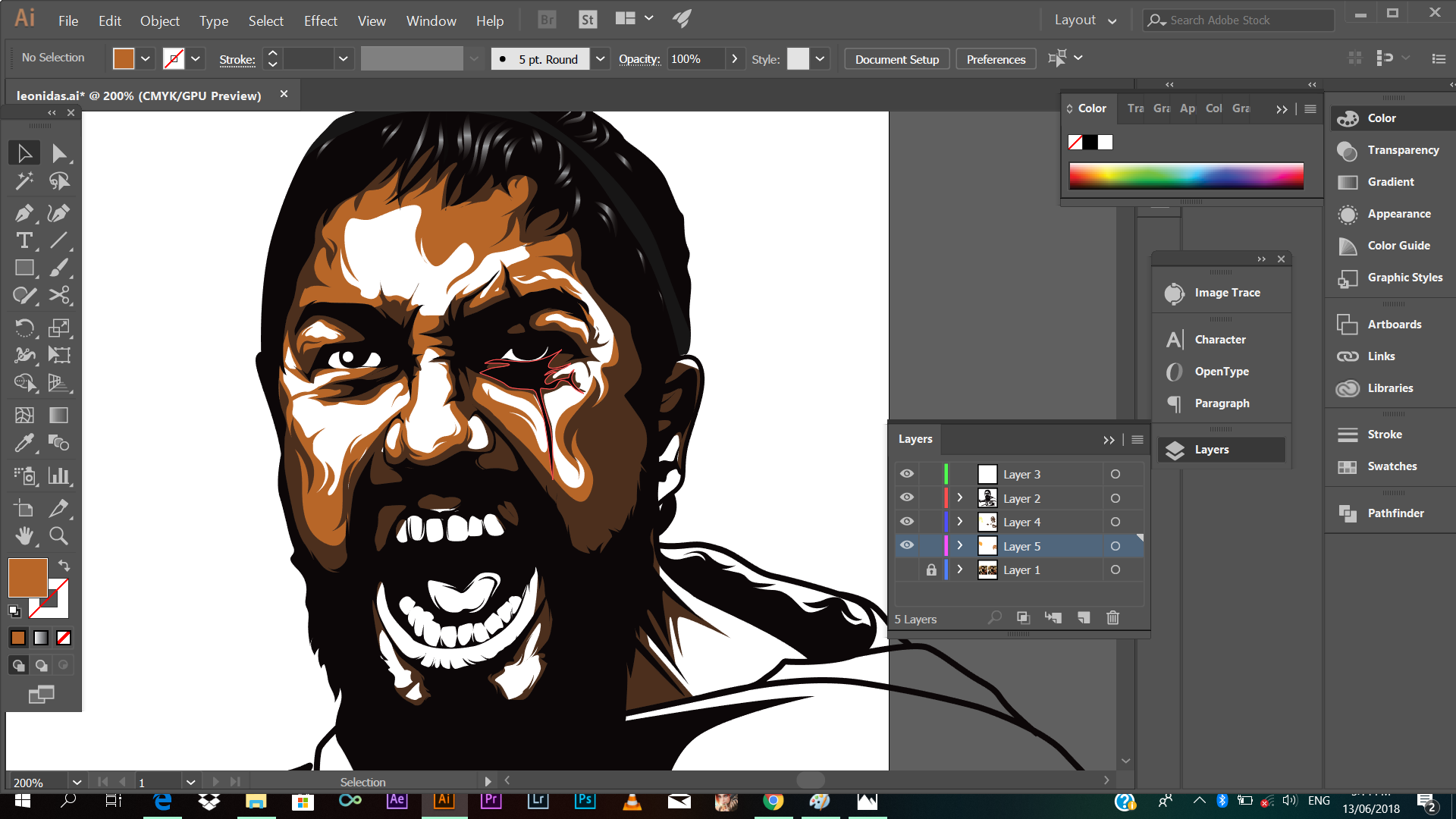Choose the Eyedropper tool
The height and width of the screenshot is (819, 1456).
24,442
